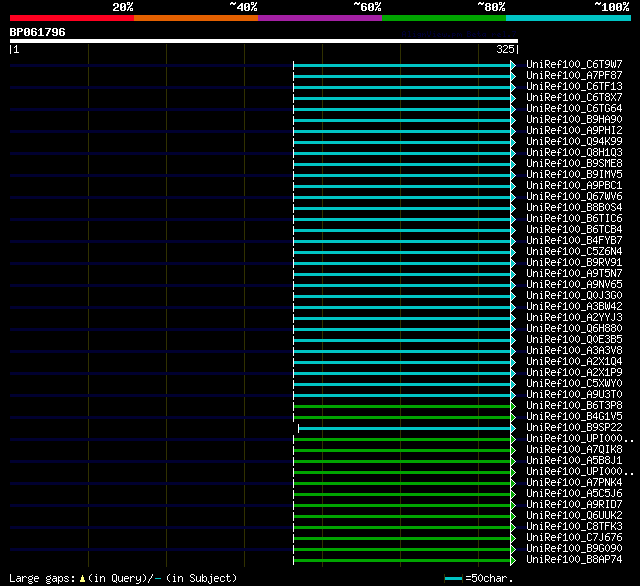Click the cyan alignment bar of UniRef100_A9U3T0
Screen dimensions: 640x586
(x=402, y=395)
